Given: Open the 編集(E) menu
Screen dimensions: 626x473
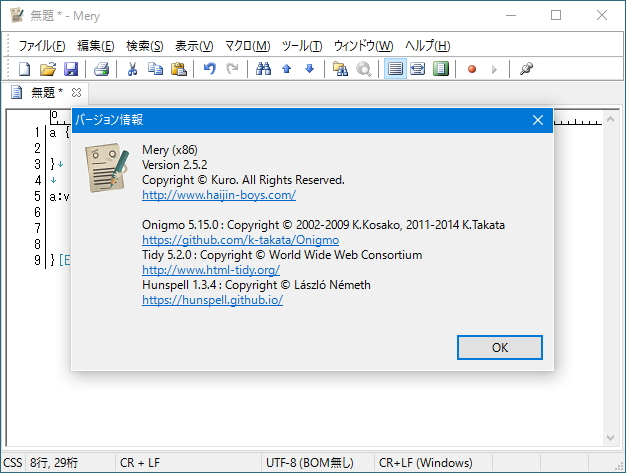Looking at the screenshot, I should (96, 46).
